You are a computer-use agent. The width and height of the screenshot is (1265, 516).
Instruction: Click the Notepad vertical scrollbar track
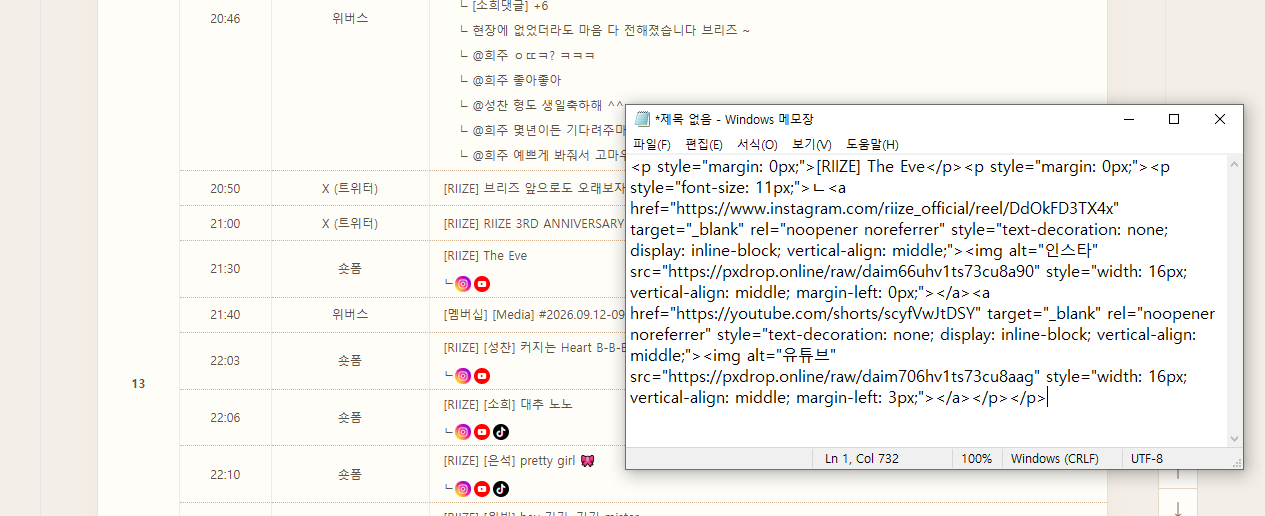(x=1236, y=300)
